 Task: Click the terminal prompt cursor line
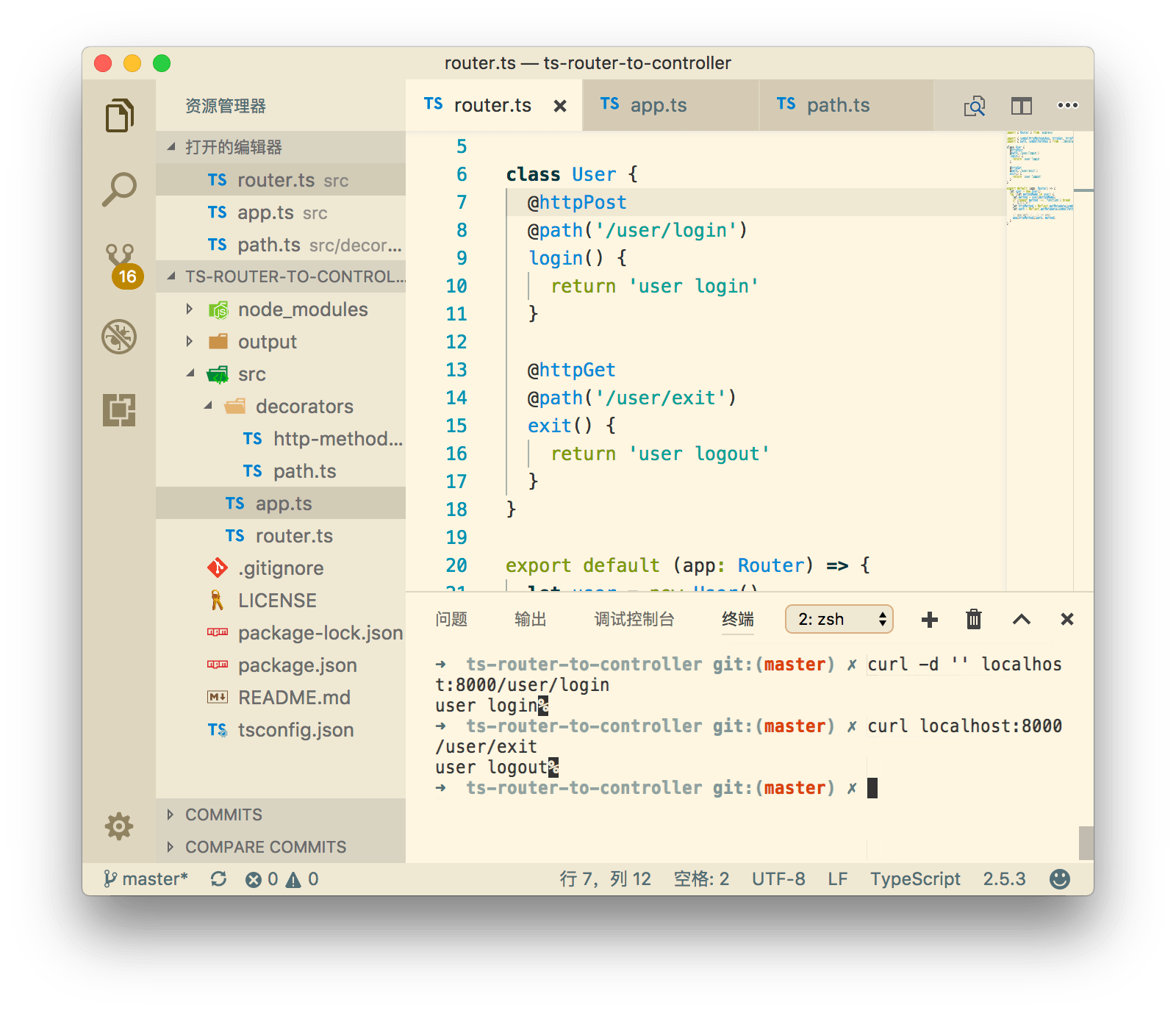(x=656, y=788)
